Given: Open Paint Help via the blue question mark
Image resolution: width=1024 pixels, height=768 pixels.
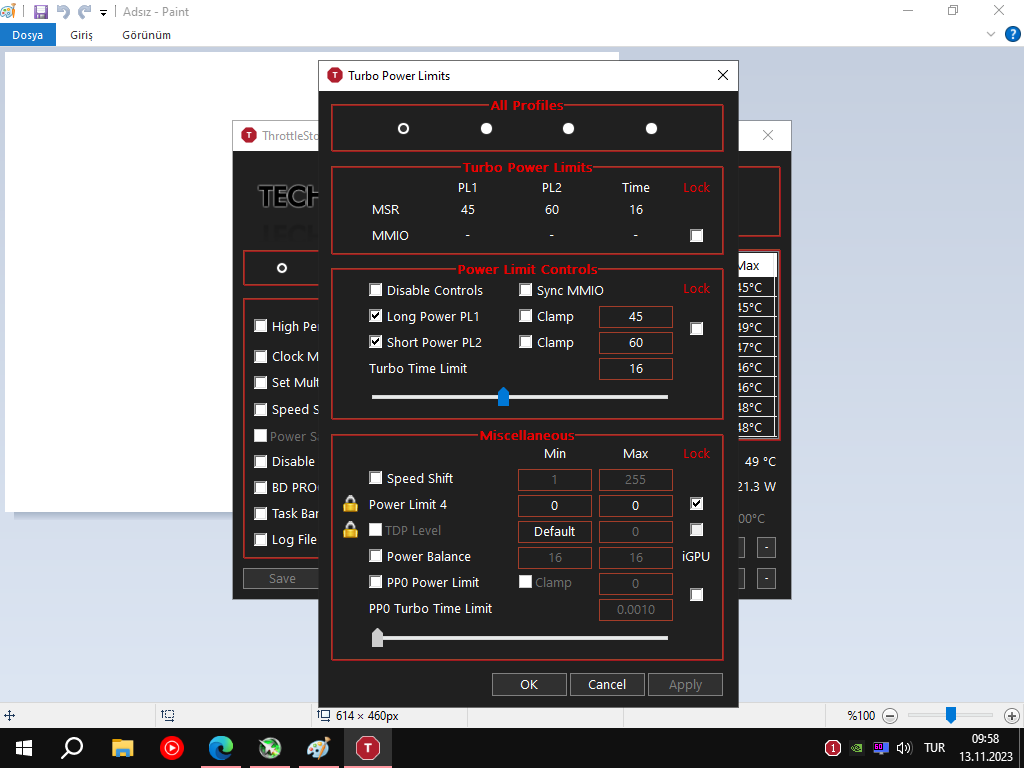Looking at the screenshot, I should tap(1012, 35).
